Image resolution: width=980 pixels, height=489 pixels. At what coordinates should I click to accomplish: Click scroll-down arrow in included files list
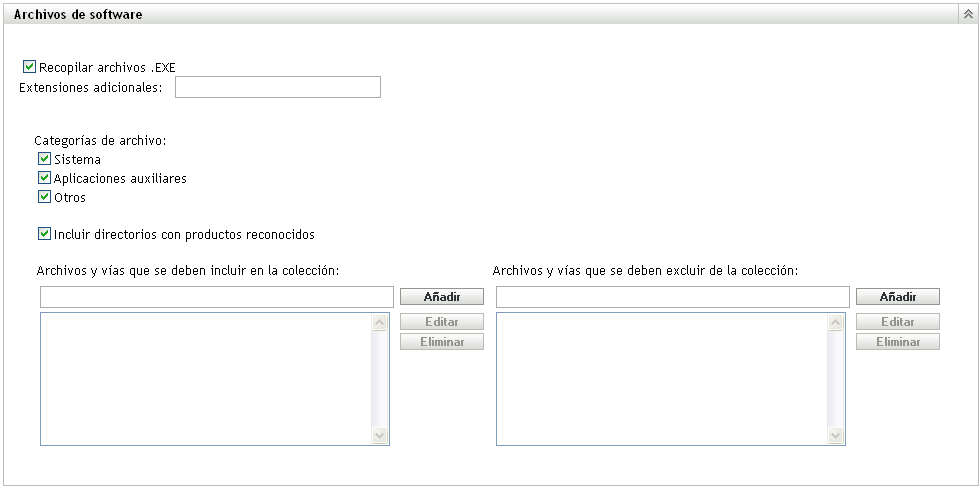click(379, 435)
